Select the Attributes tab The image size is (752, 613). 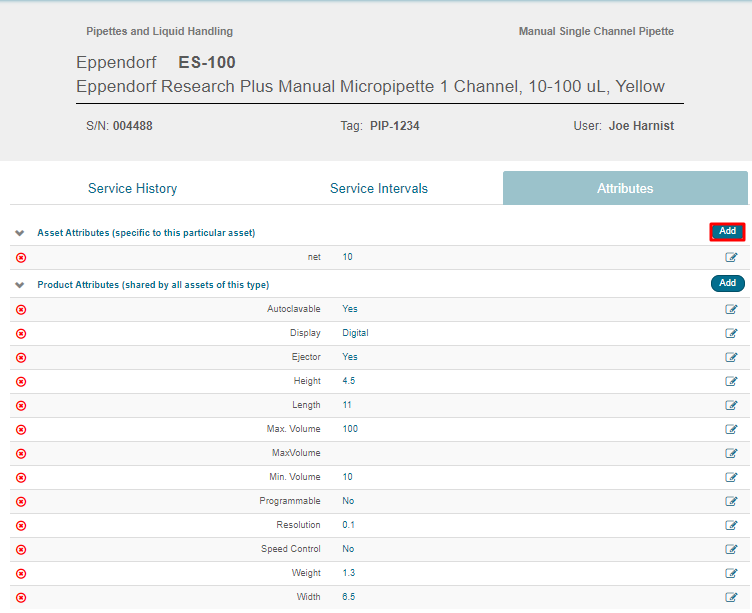[625, 188]
